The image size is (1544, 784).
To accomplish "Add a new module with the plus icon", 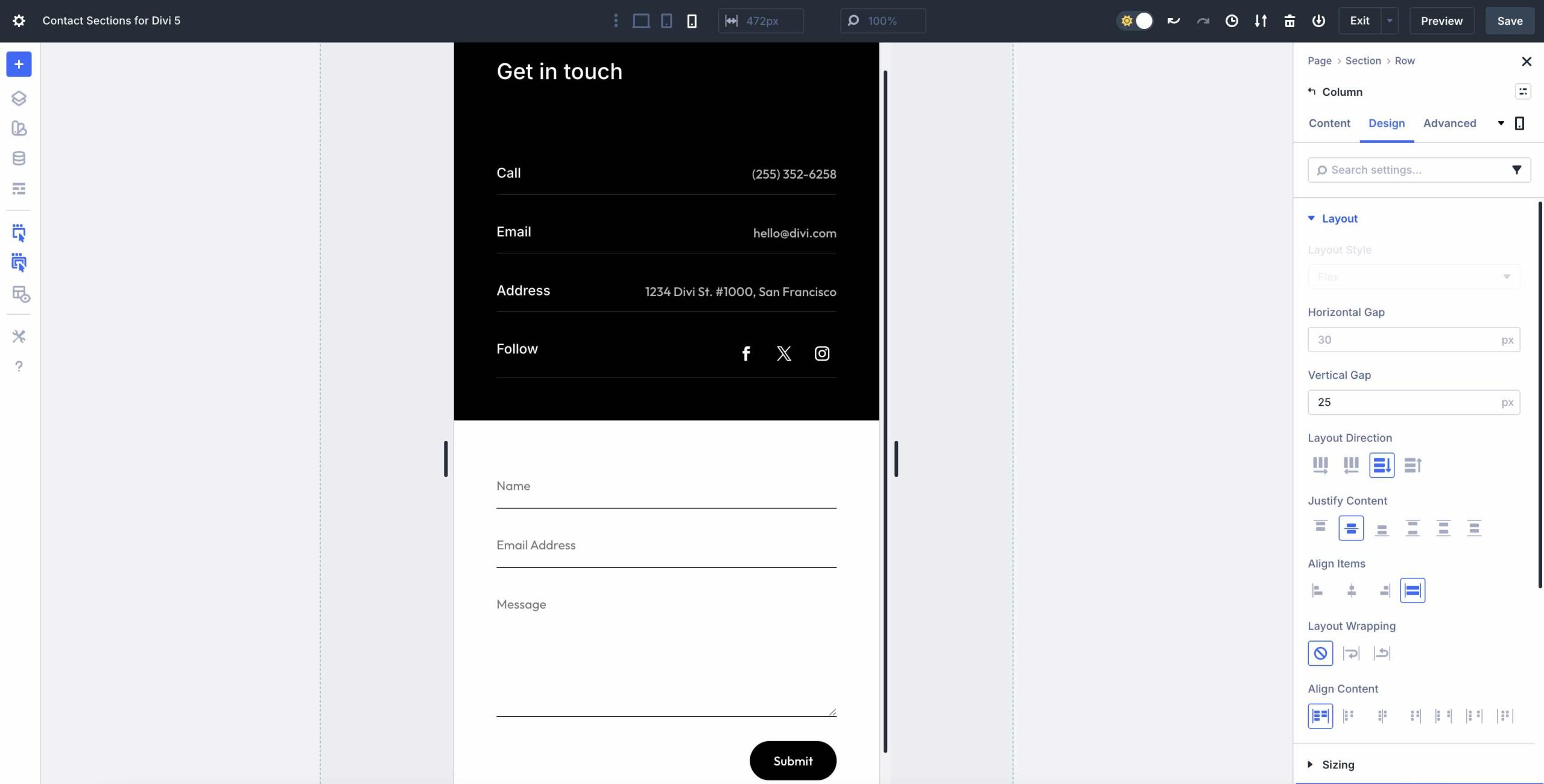I will pyautogui.click(x=19, y=64).
